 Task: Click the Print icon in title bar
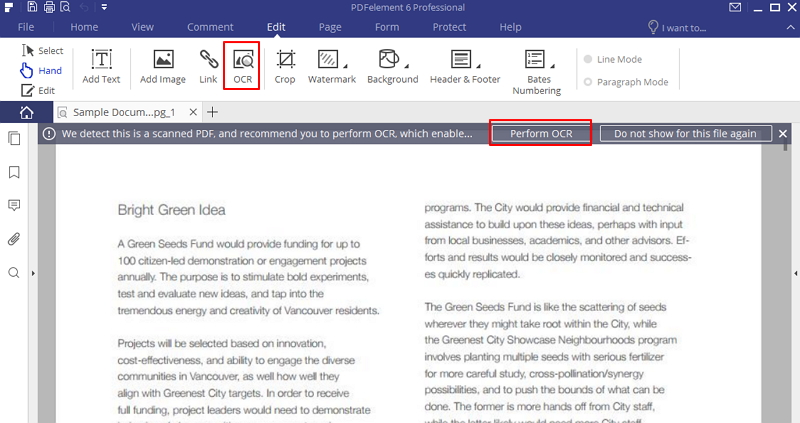point(49,7)
